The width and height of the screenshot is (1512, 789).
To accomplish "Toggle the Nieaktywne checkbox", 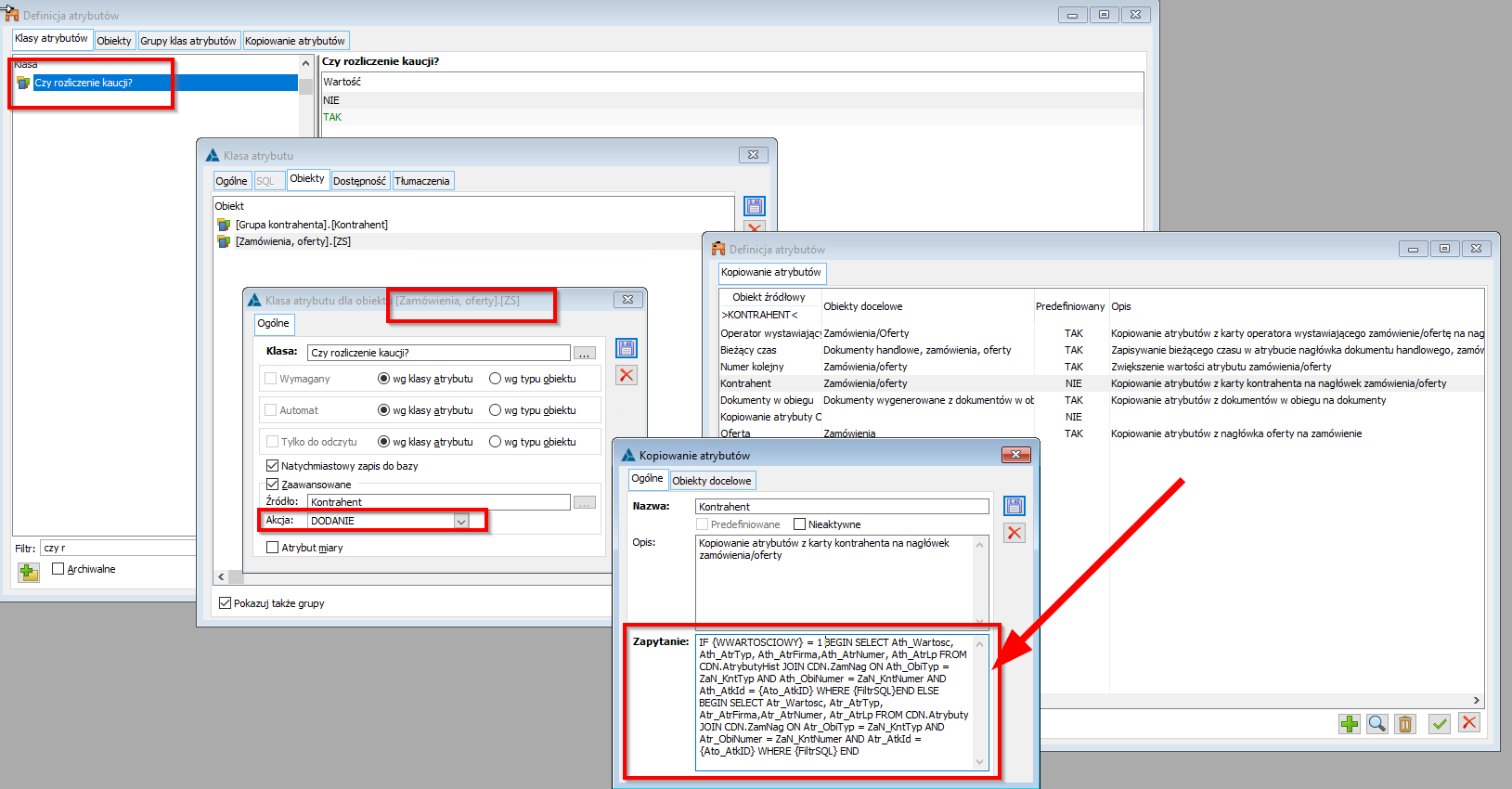I will pos(799,524).
